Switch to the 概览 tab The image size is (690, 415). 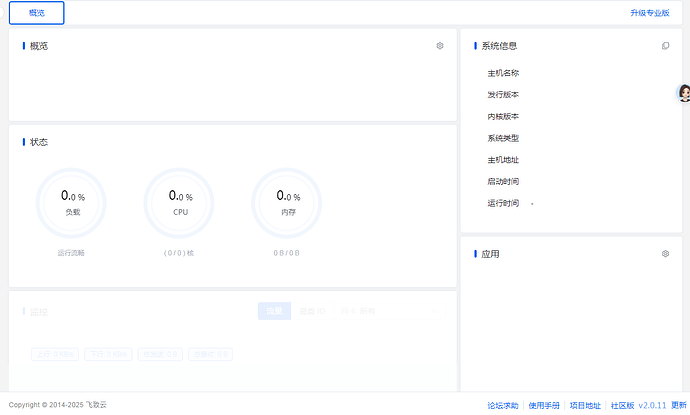click(x=37, y=13)
